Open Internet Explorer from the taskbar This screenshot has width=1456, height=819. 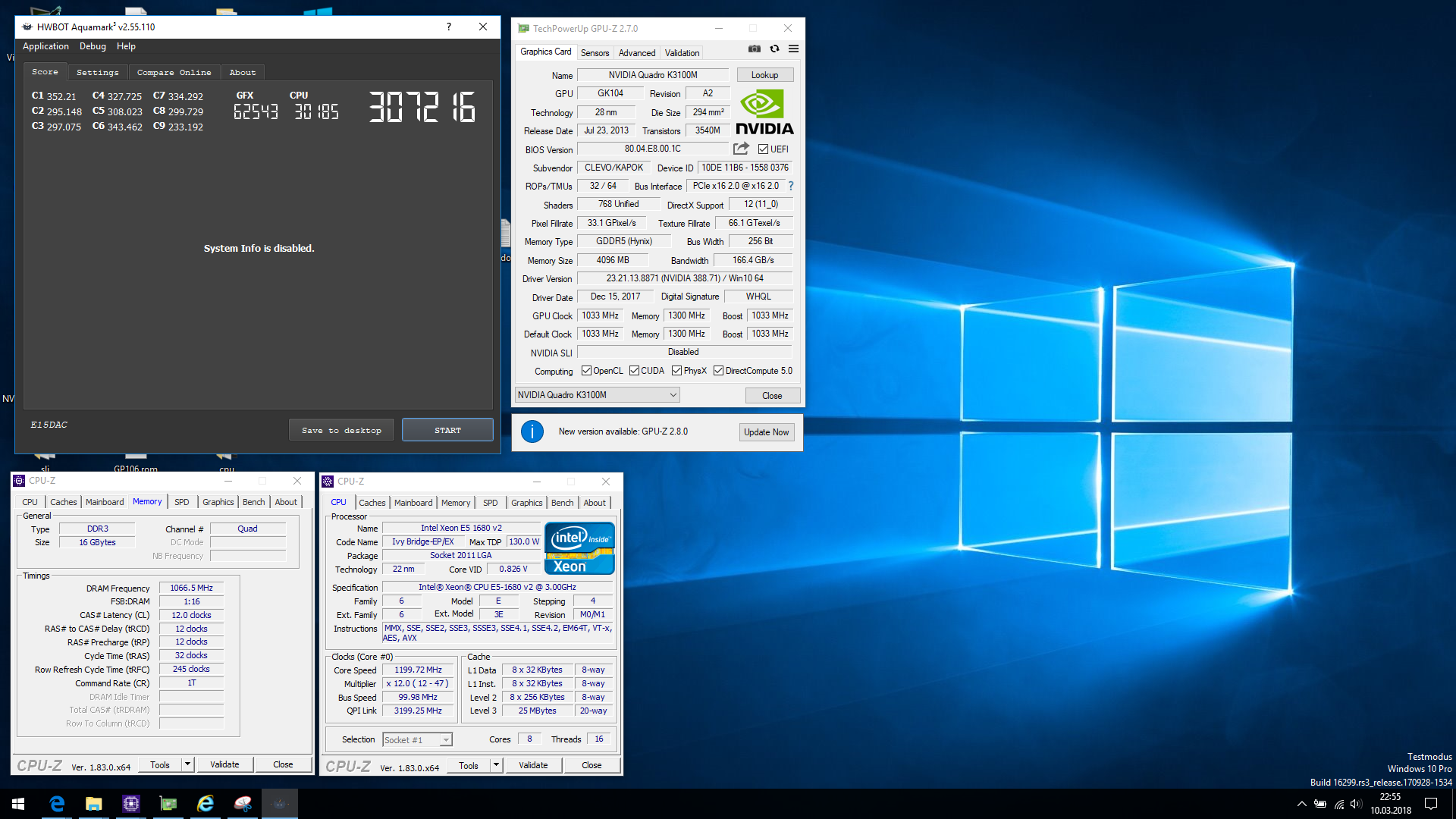206,804
